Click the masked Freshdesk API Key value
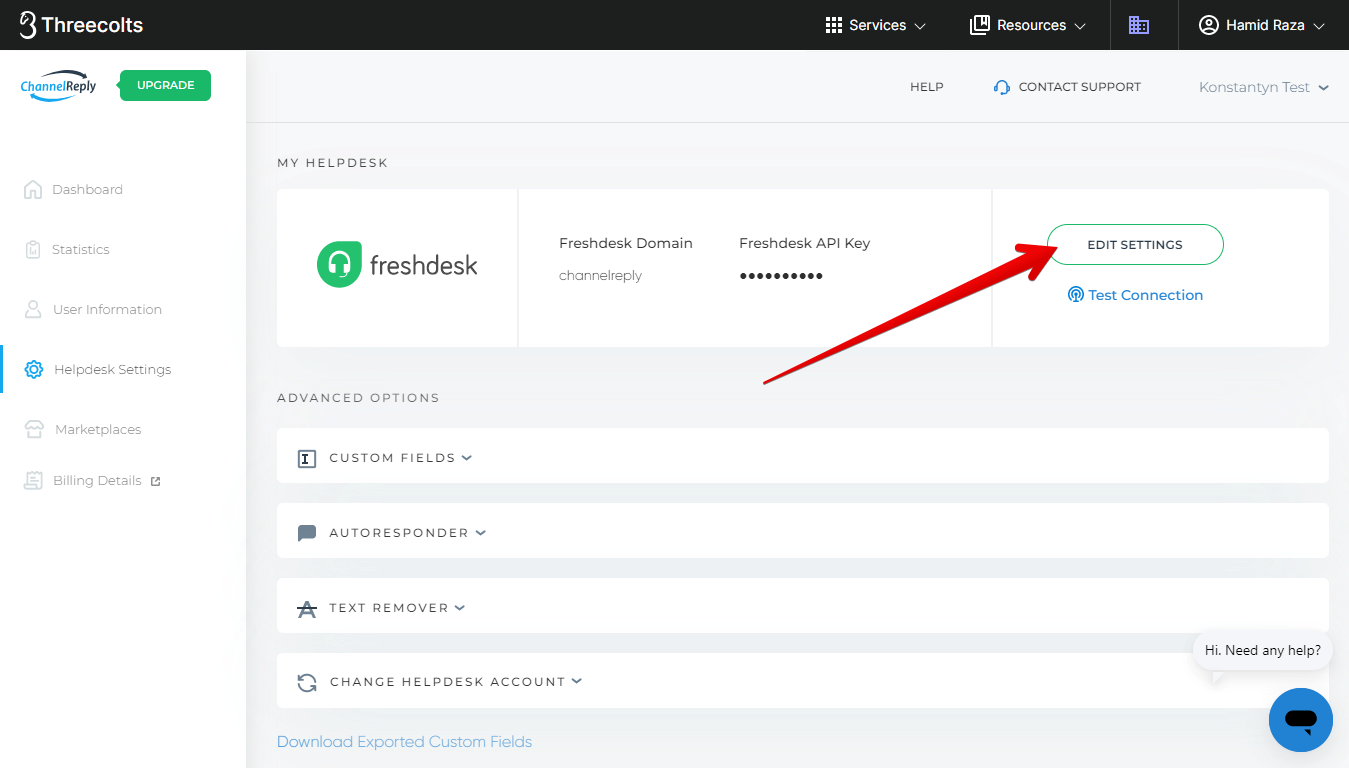The image size is (1349, 768). point(781,276)
